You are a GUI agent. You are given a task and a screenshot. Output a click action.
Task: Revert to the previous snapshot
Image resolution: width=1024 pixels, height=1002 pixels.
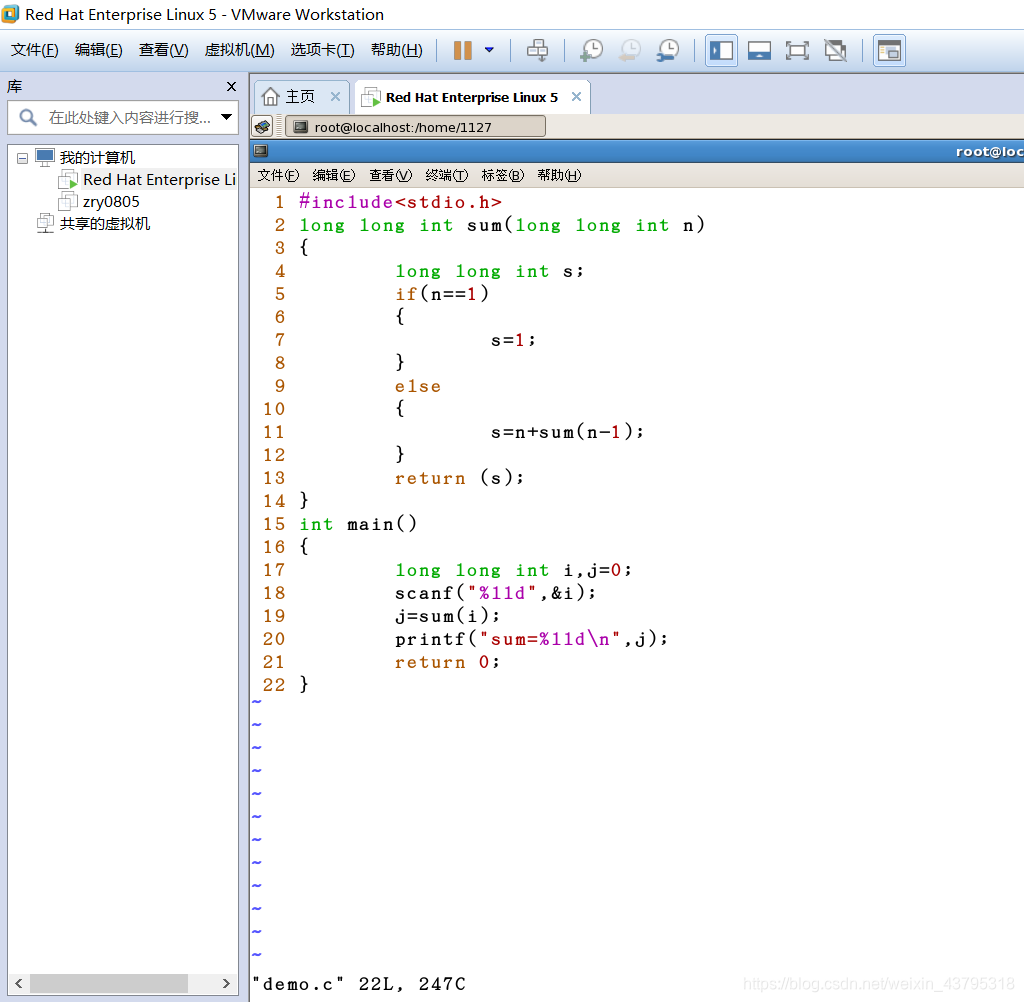click(630, 50)
